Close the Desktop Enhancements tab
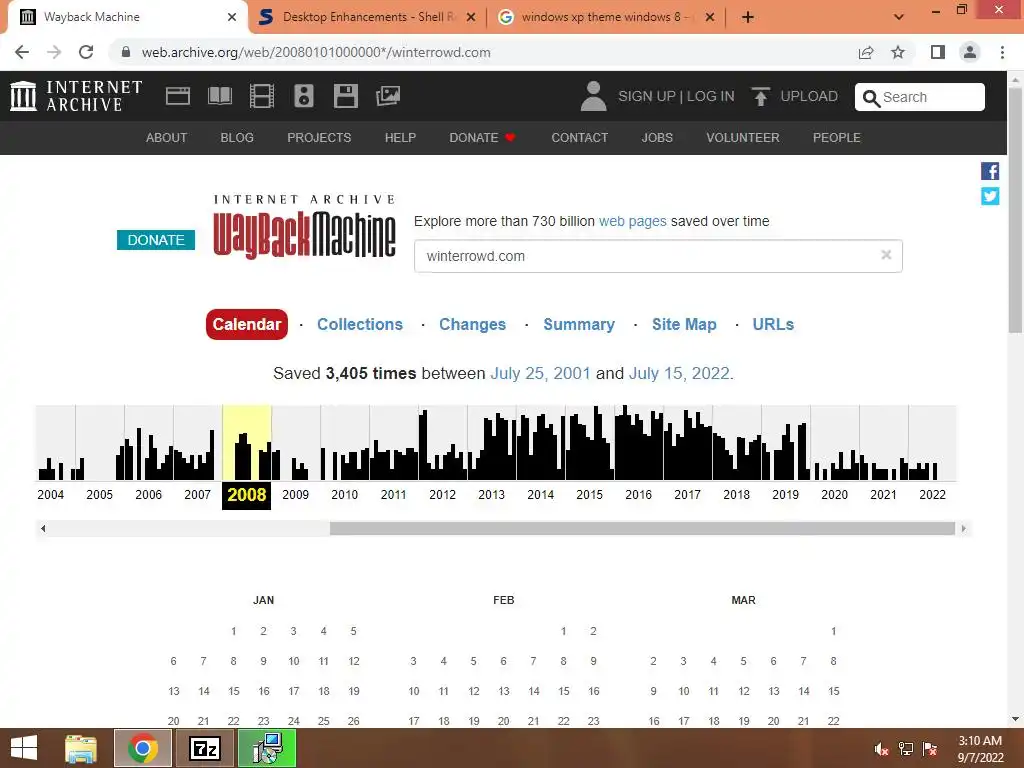 point(471,18)
